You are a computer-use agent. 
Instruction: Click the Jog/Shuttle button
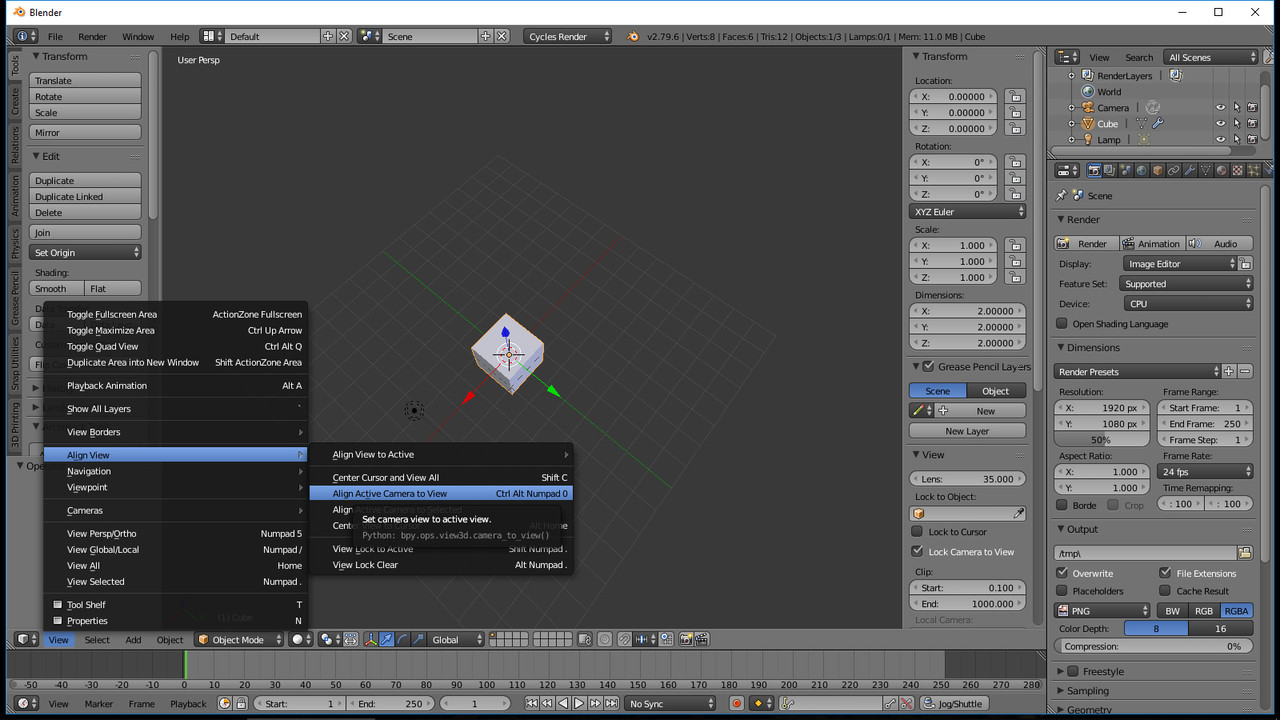(953, 704)
